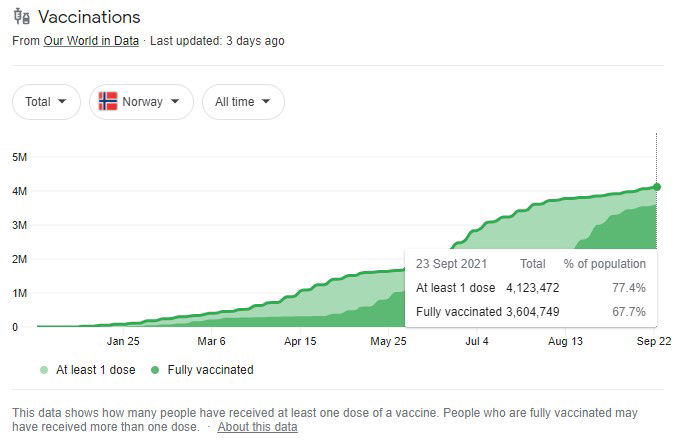Image resolution: width=686 pixels, height=445 pixels.
Task: Click the 'Apr 15' date axis label
Action: [300, 341]
